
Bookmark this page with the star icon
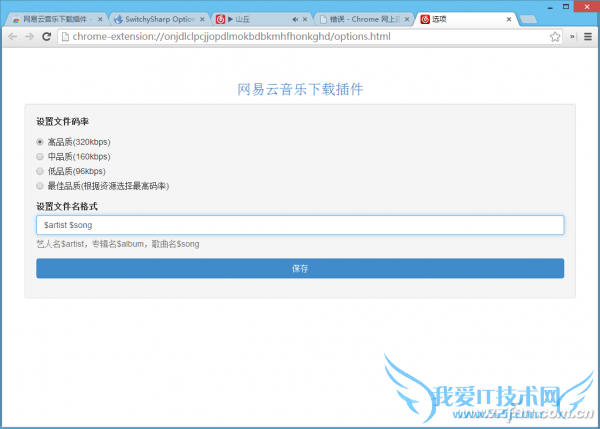tap(555, 37)
